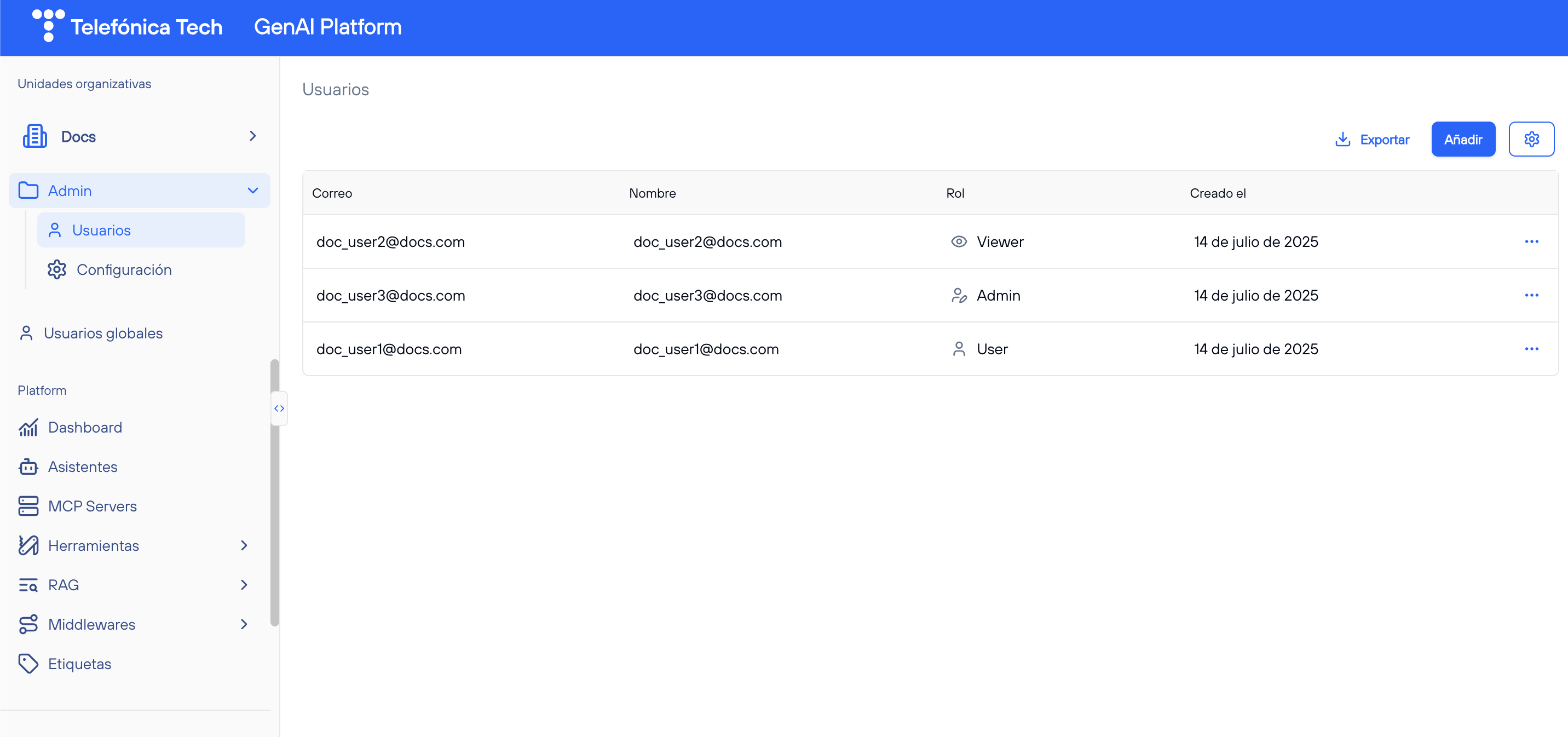
Task: Click the Docs building icon
Action: [34, 136]
